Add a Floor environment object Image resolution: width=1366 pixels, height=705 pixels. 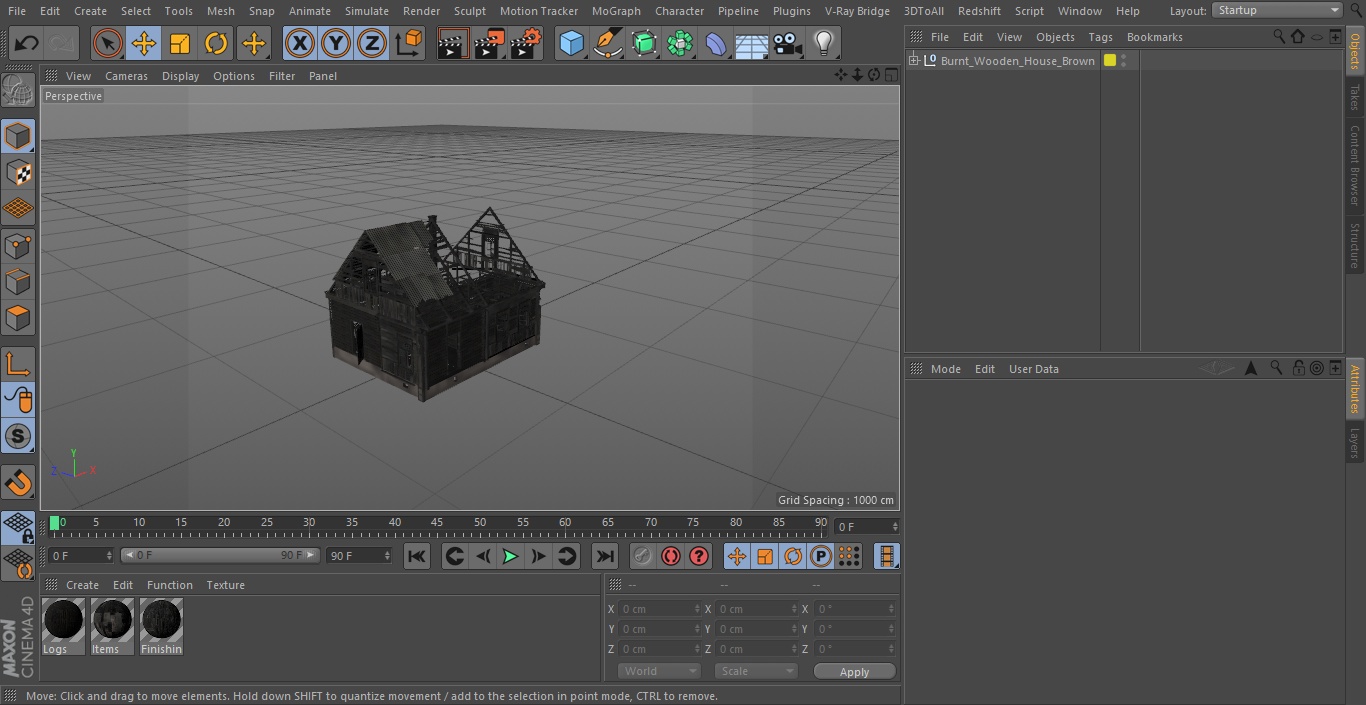752,43
